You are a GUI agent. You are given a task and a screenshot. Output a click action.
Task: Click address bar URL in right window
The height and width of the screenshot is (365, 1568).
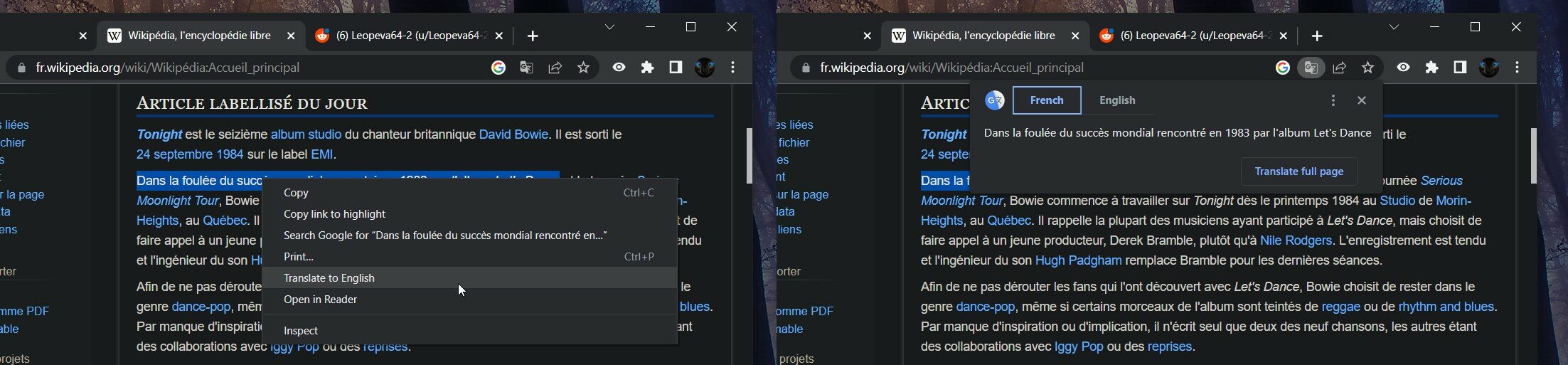[952, 68]
